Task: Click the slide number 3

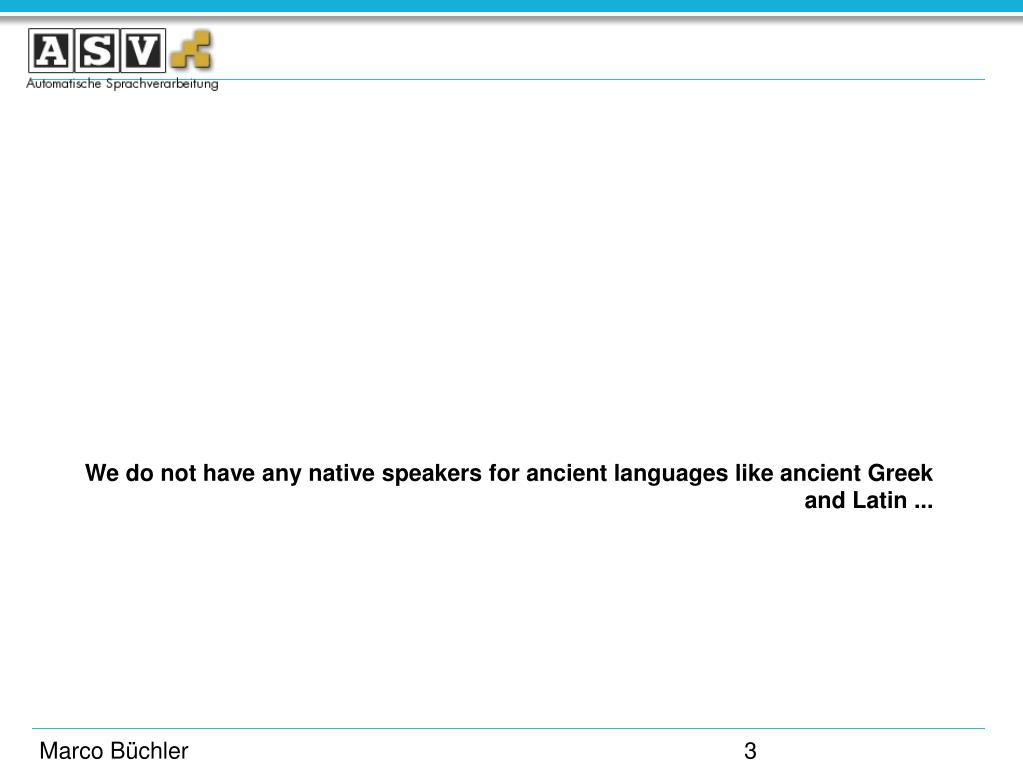Action: pyautogui.click(x=750, y=751)
